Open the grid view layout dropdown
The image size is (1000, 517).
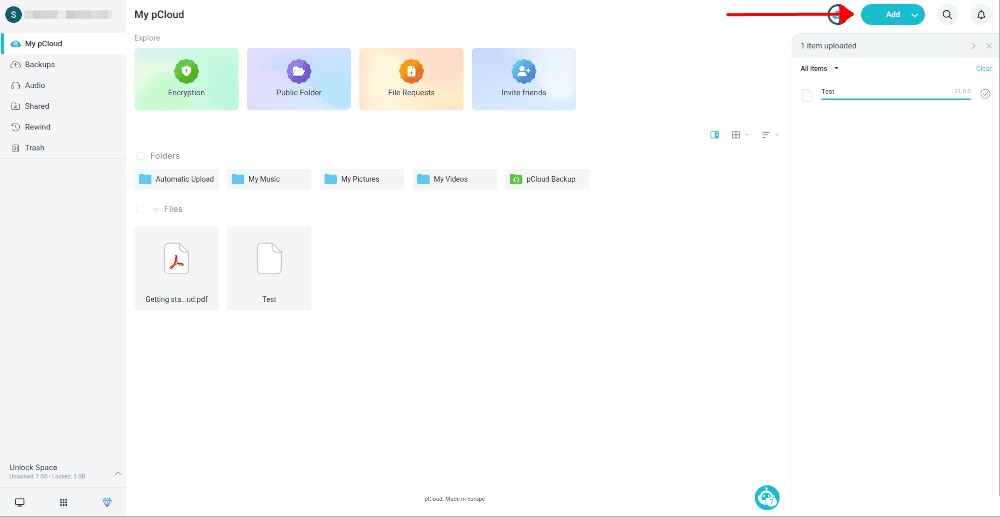click(x=740, y=135)
